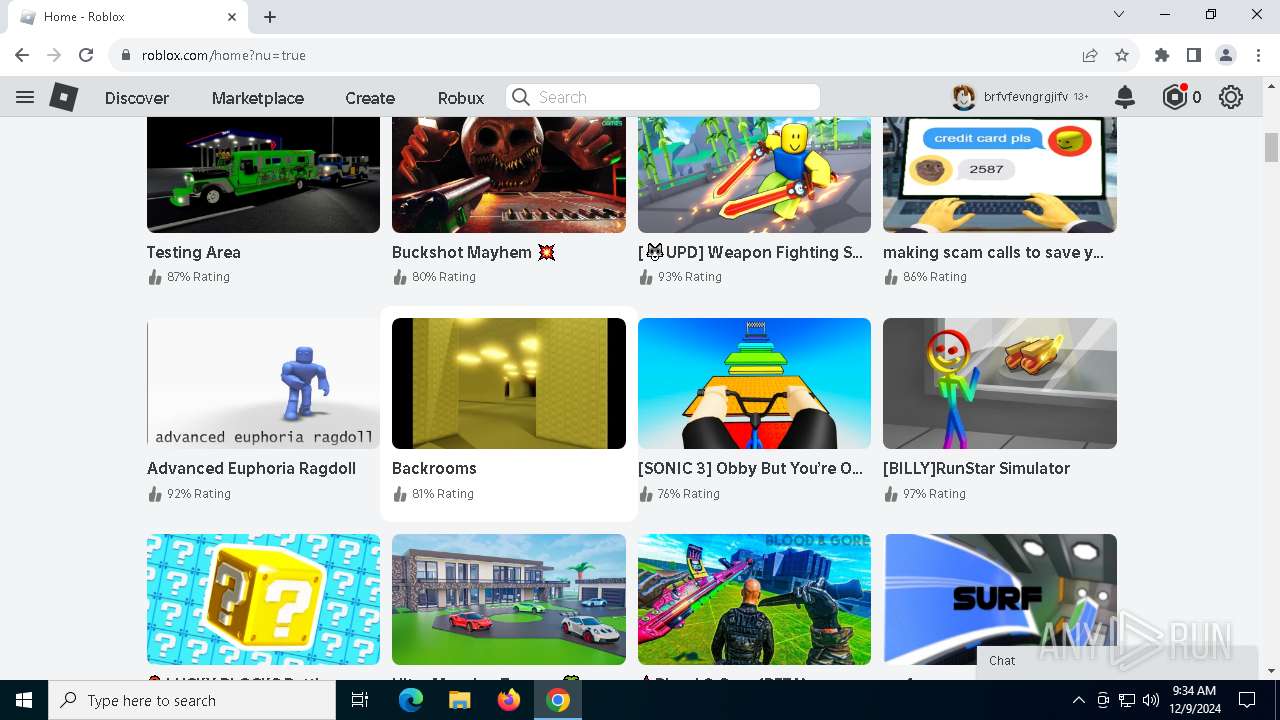
Task: Open Task View on the taskbar
Action: click(x=360, y=700)
